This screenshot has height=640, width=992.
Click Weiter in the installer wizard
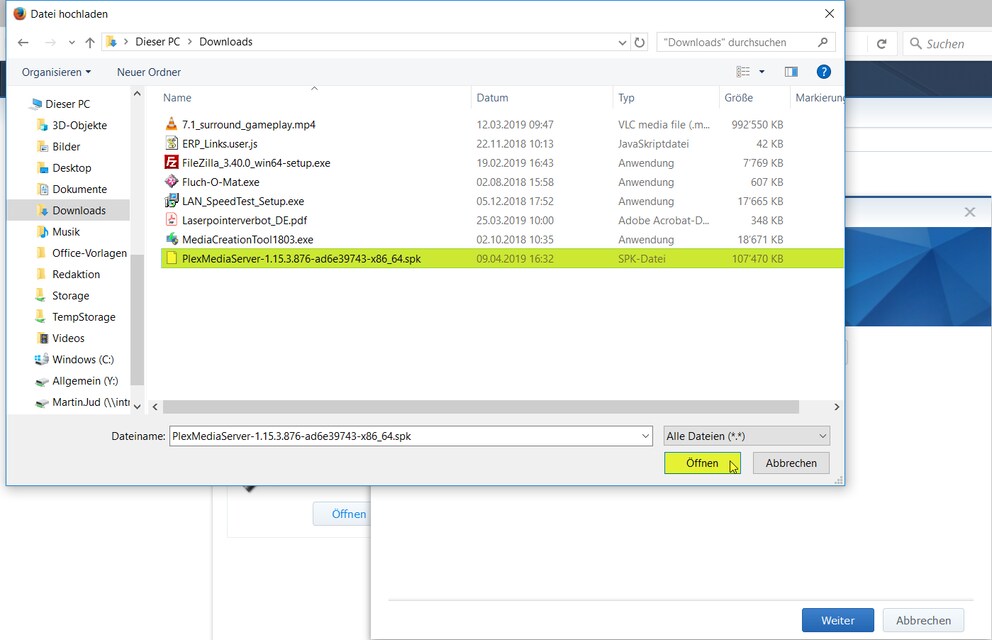click(x=838, y=620)
